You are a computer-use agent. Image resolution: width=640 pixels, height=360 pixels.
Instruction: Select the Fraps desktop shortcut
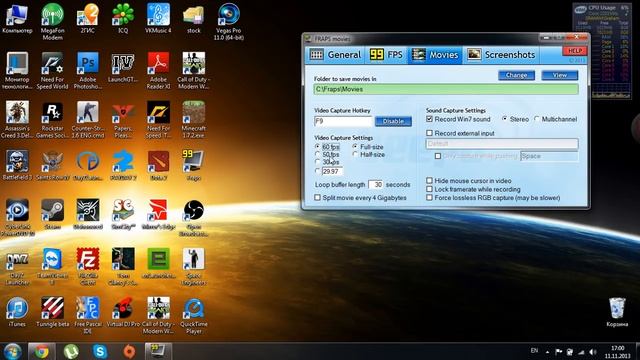click(x=193, y=165)
